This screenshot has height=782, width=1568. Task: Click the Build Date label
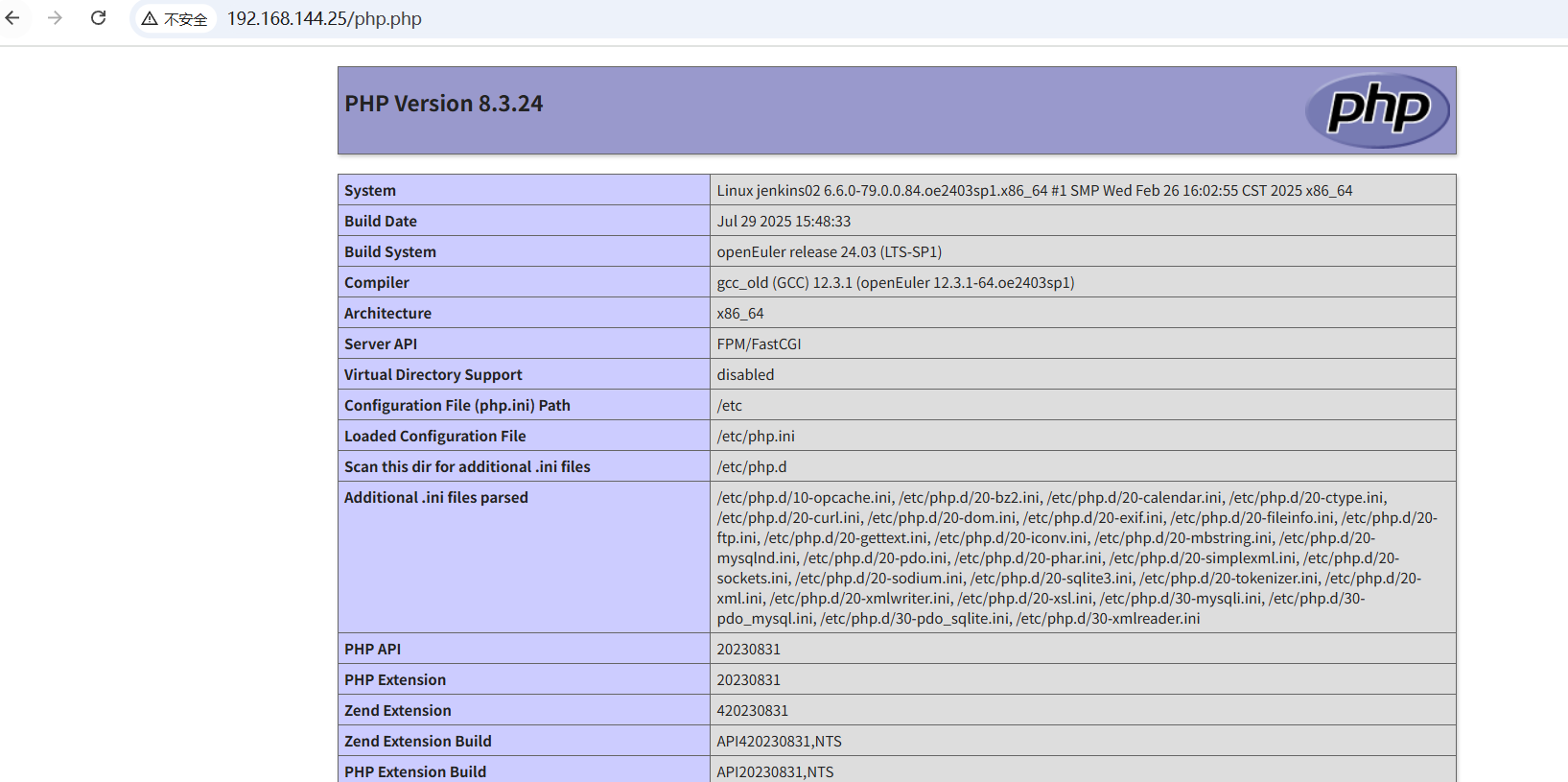381,222
